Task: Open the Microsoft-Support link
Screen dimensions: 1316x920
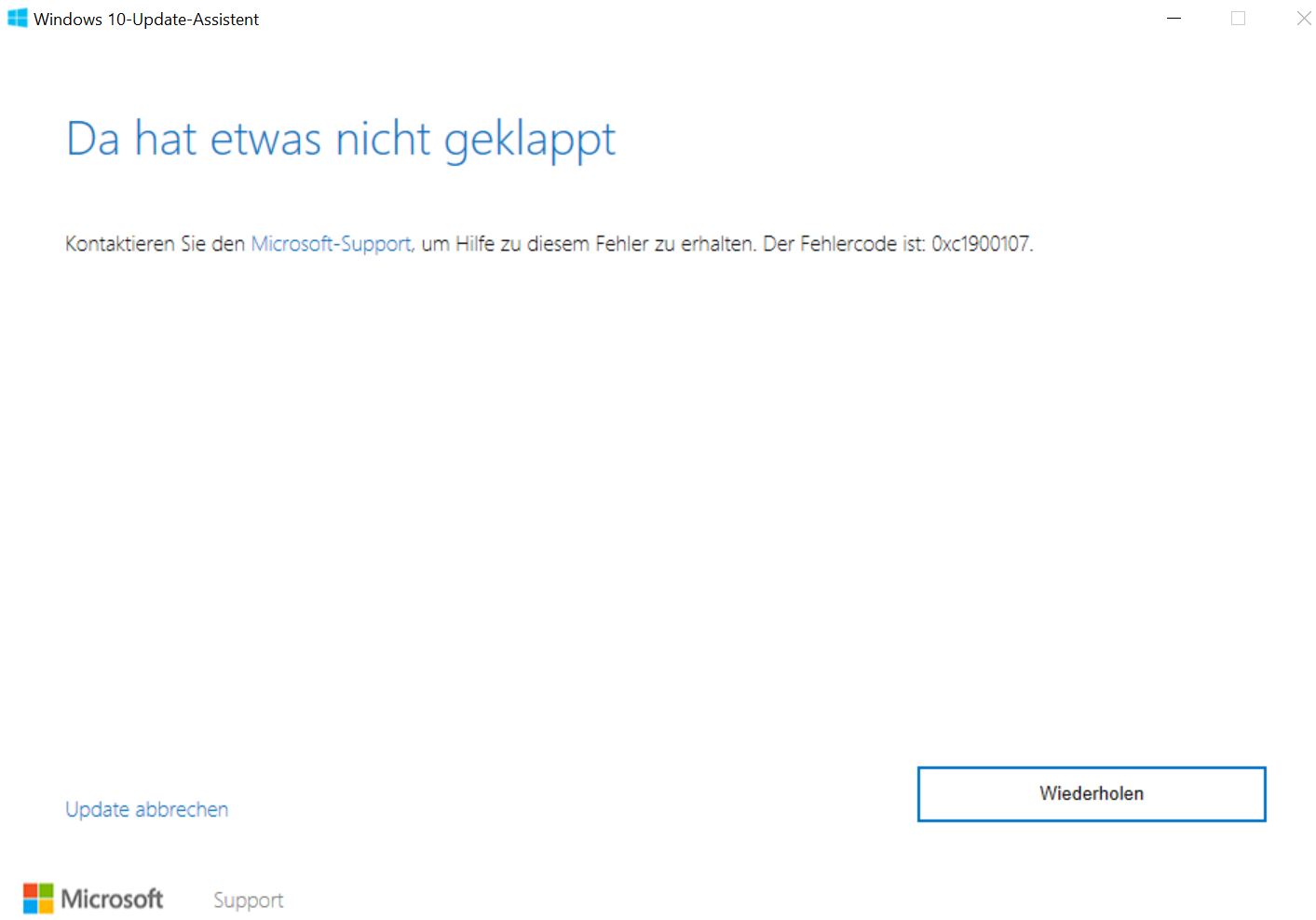Action: [x=331, y=244]
